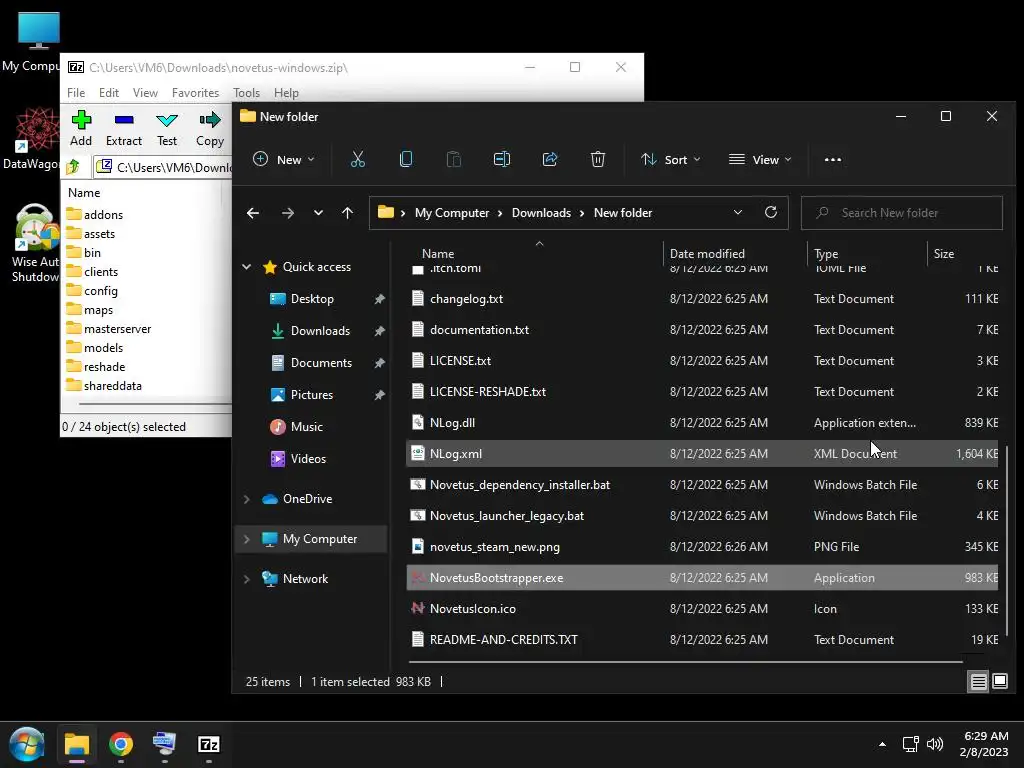This screenshot has height=768, width=1024.
Task: Expand the OneDrive tree node
Action: tap(247, 499)
